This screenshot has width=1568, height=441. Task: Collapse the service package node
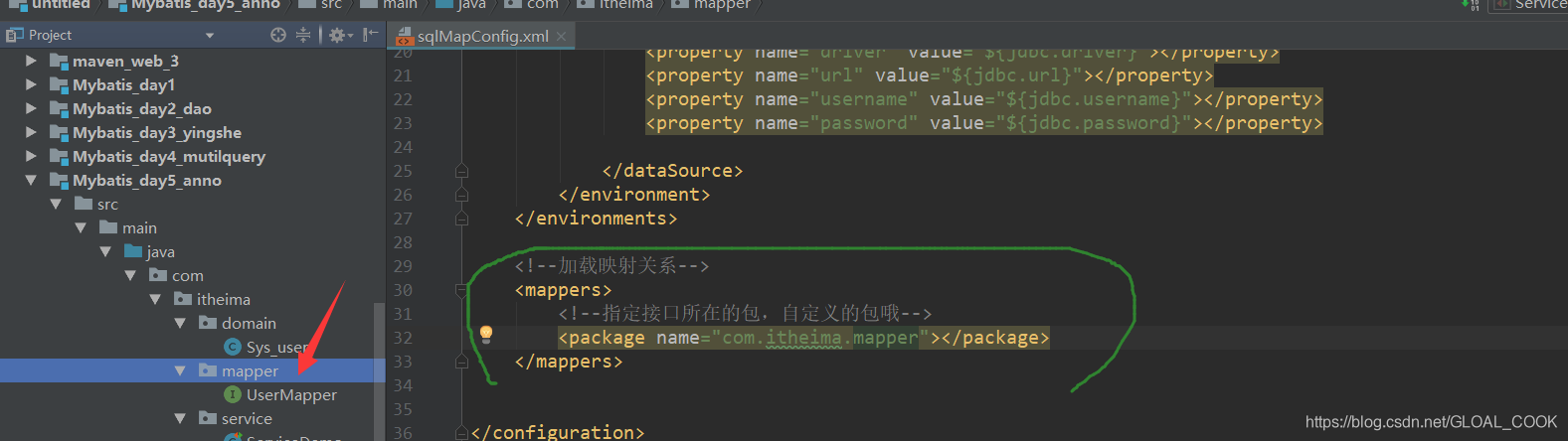pos(180,418)
